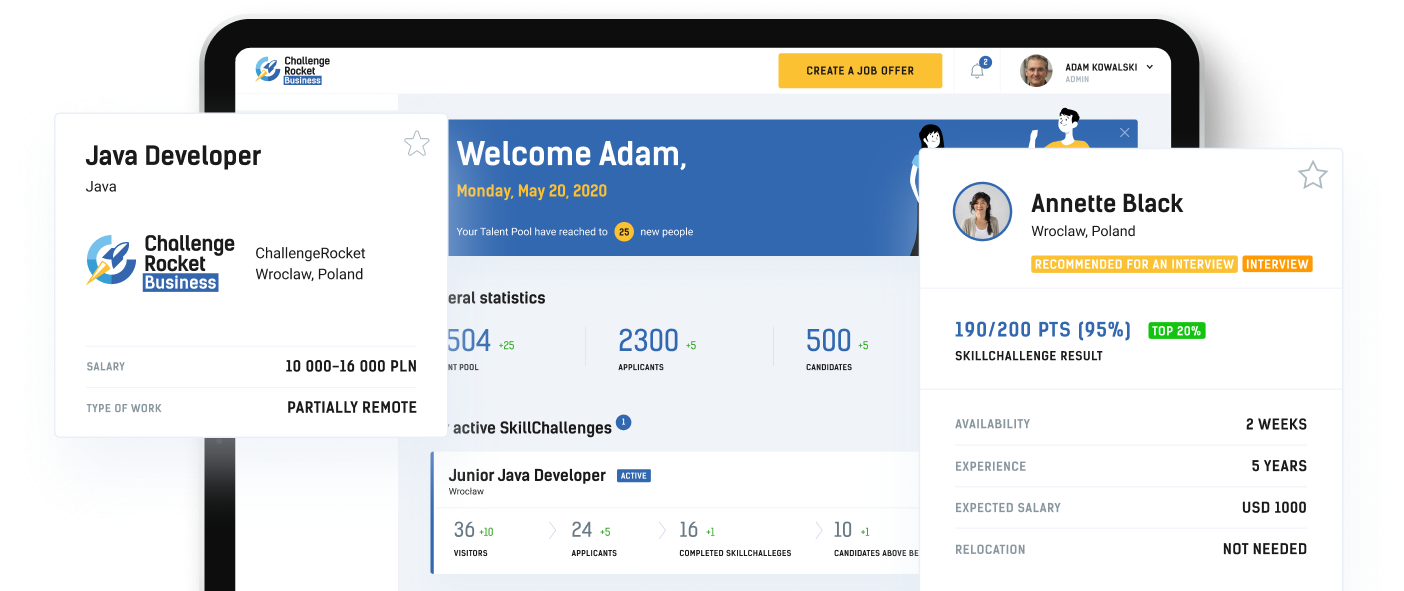Screen dimensions: 1404x591
Task: Star the Annette Black candidate card
Action: (x=1312, y=176)
